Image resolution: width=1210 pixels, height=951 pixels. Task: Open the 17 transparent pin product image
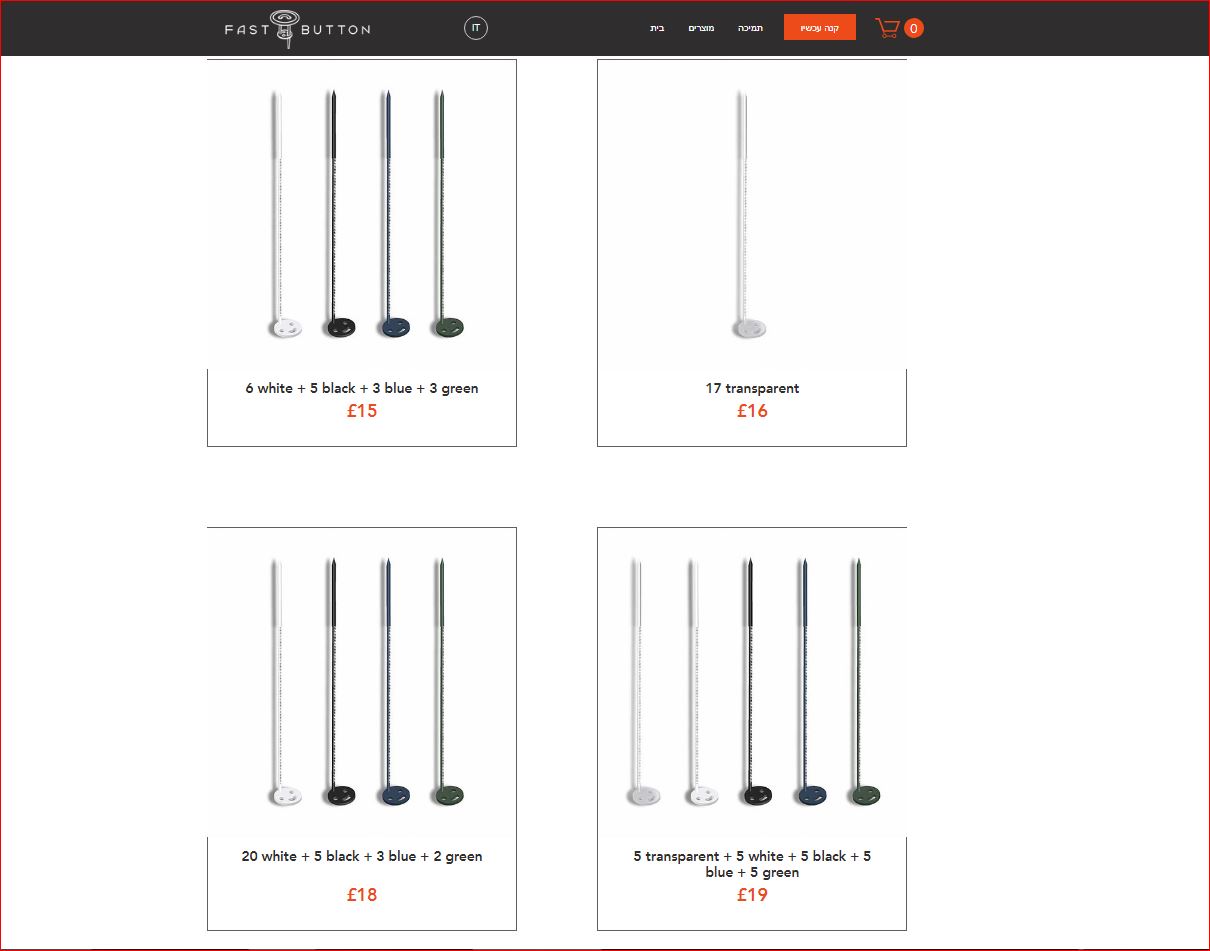752,214
